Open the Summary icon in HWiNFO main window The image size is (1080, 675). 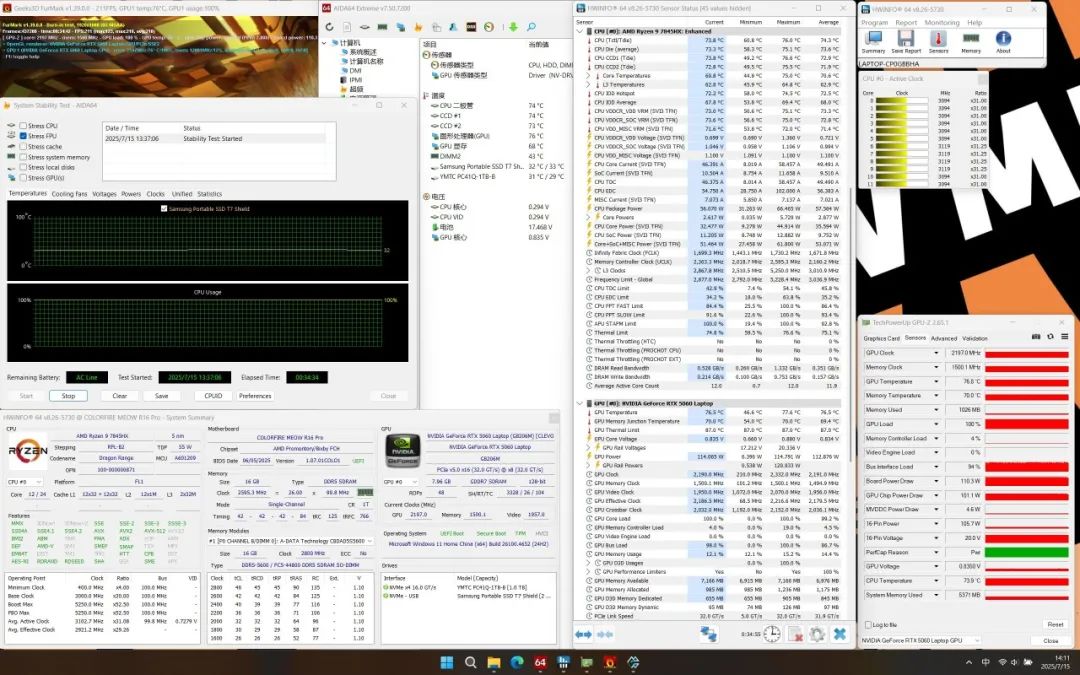[873, 42]
